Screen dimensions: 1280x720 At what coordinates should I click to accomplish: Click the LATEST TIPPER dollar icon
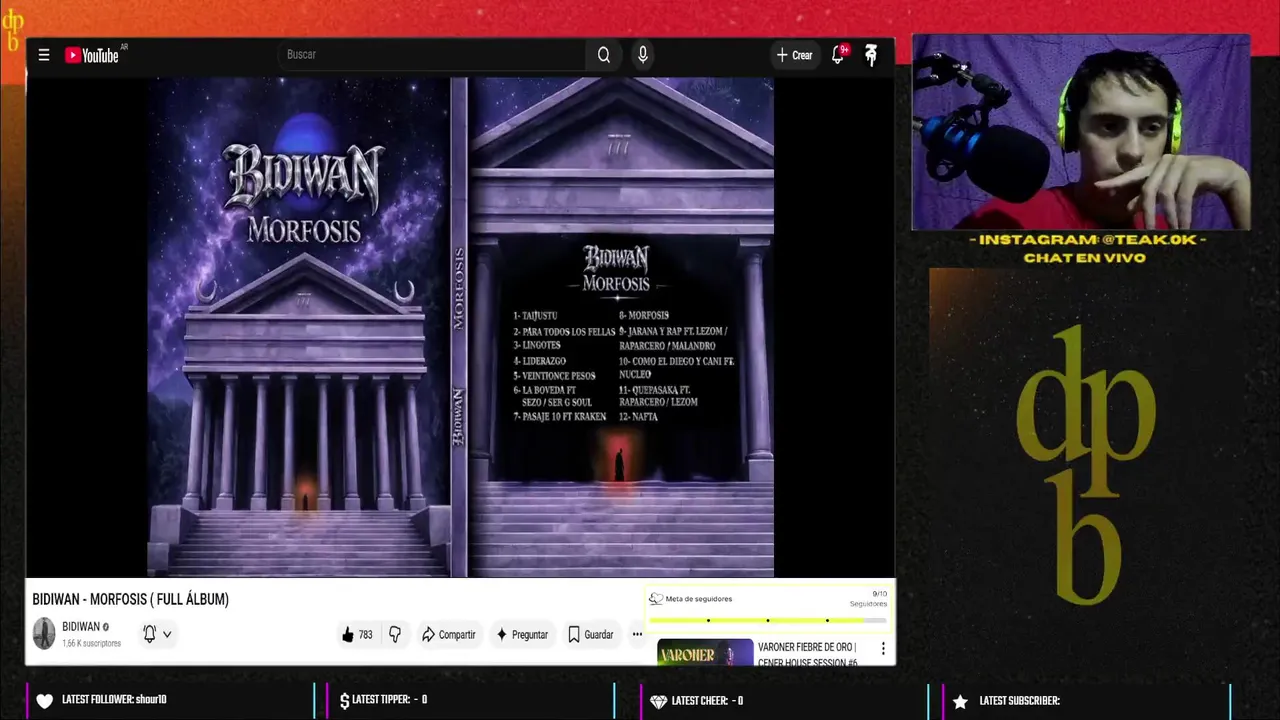point(344,701)
